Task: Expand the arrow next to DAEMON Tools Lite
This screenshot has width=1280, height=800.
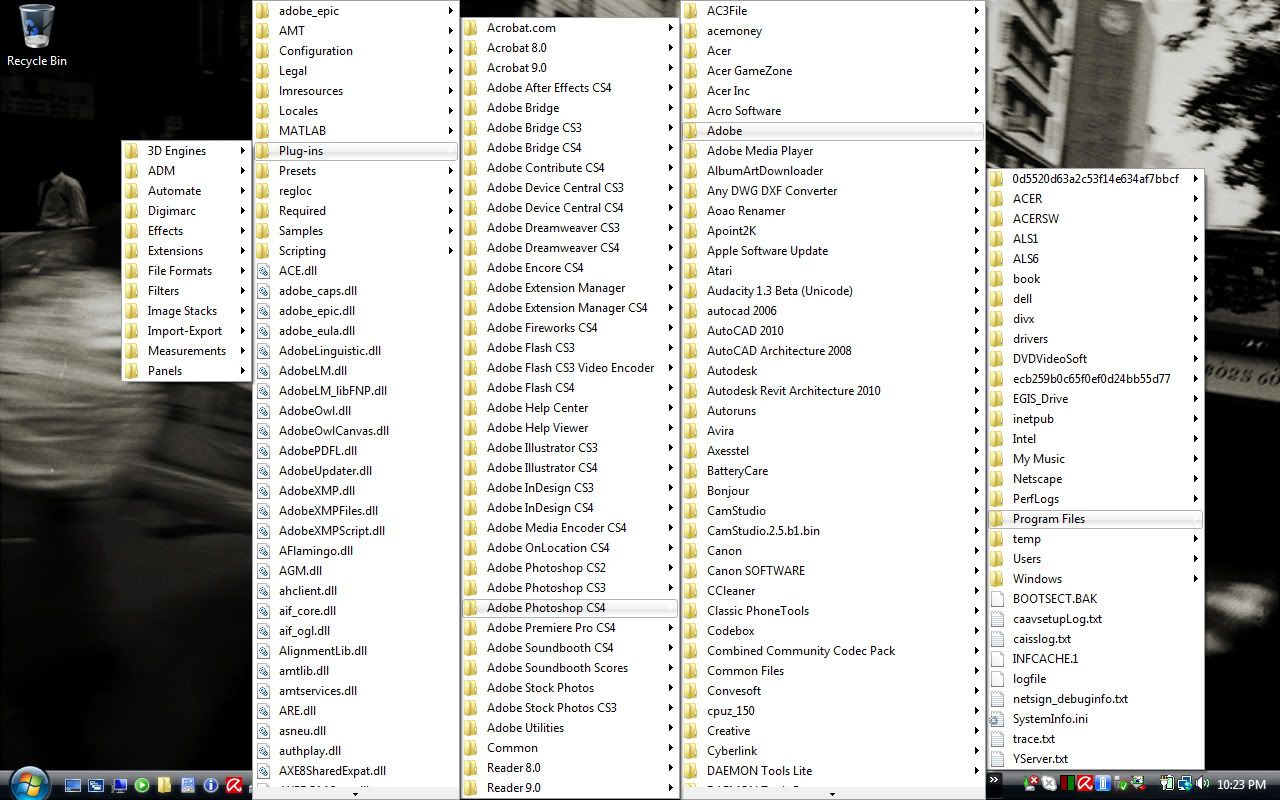Action: point(977,771)
